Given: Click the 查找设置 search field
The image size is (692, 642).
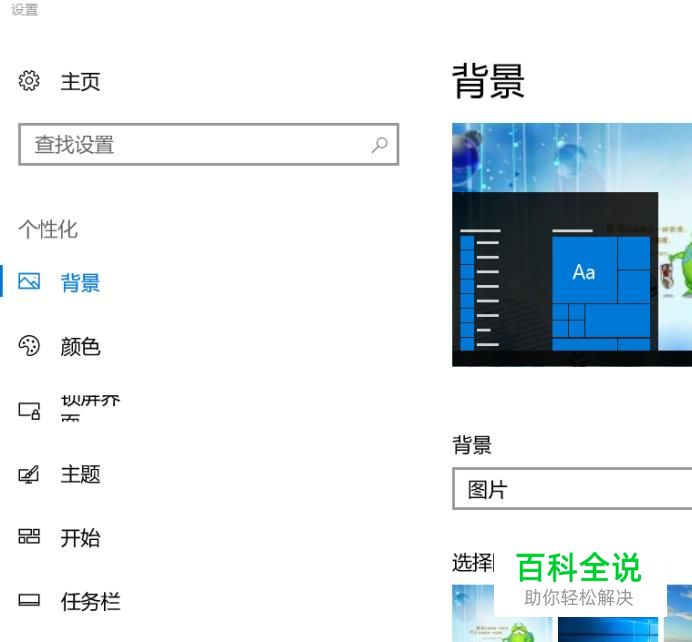Looking at the screenshot, I should (x=209, y=144).
